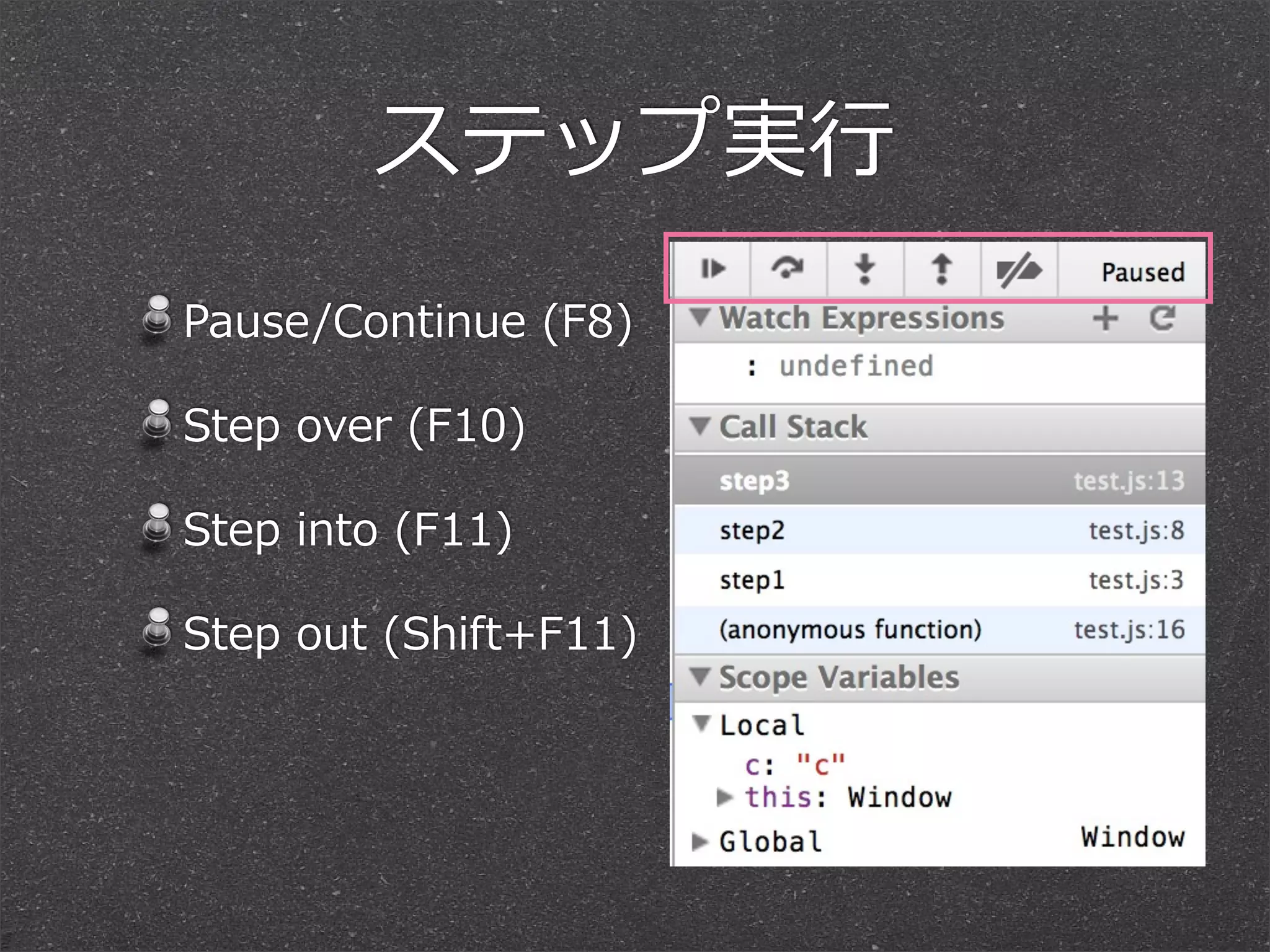Click the Step over (F10) bullet text

pyautogui.click(x=354, y=425)
